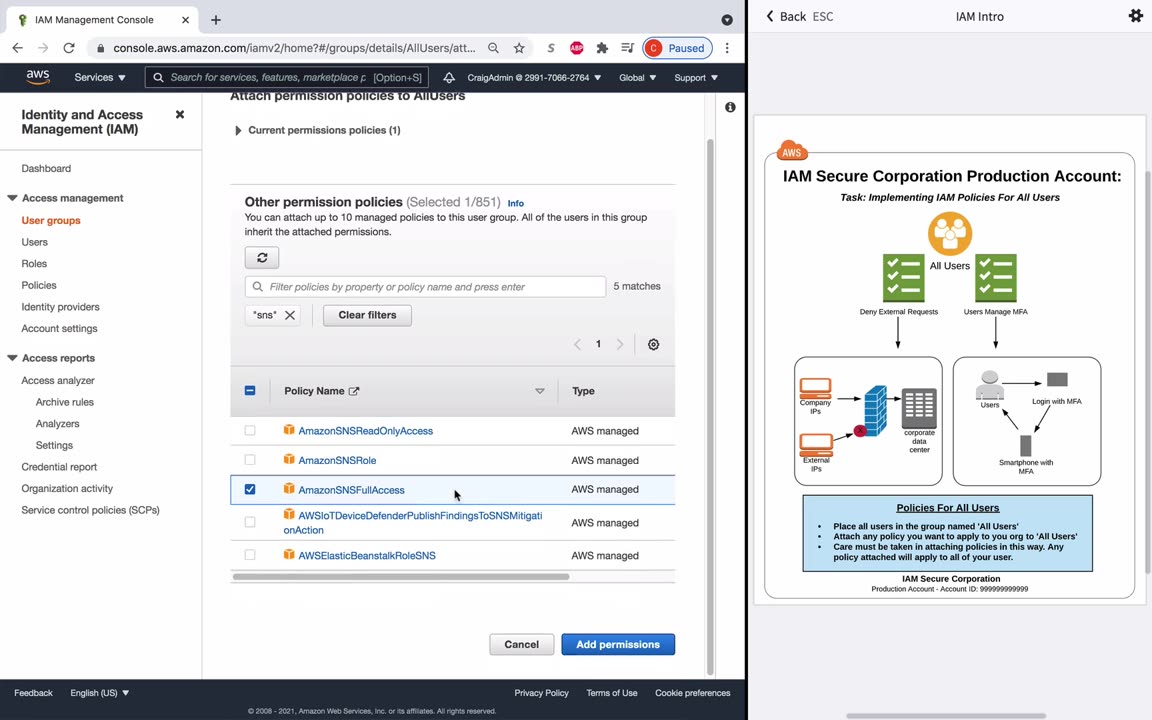Remove the "sns" filter chip
Screen dimensions: 1152x720
(x=290, y=315)
